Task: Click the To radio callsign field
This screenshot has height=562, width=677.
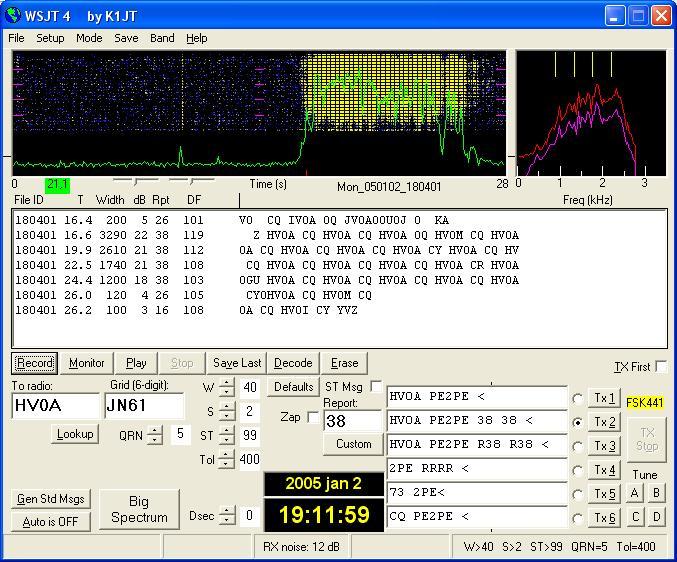Action: click(x=56, y=406)
